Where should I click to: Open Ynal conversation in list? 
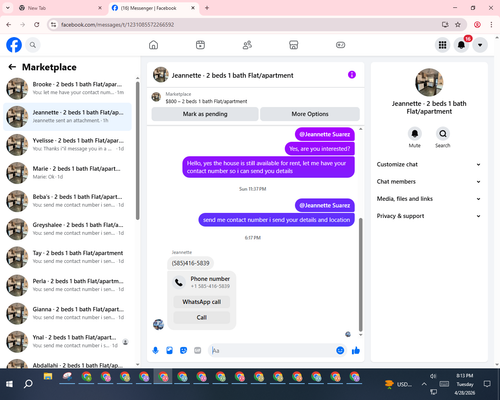click(67, 342)
